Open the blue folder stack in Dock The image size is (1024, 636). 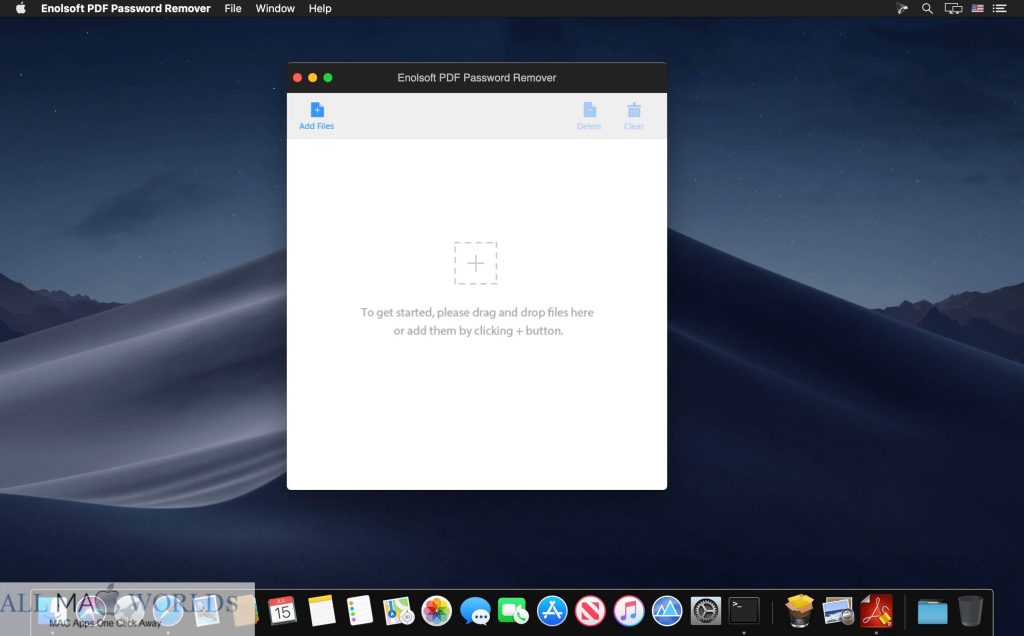pyautogui.click(x=933, y=612)
